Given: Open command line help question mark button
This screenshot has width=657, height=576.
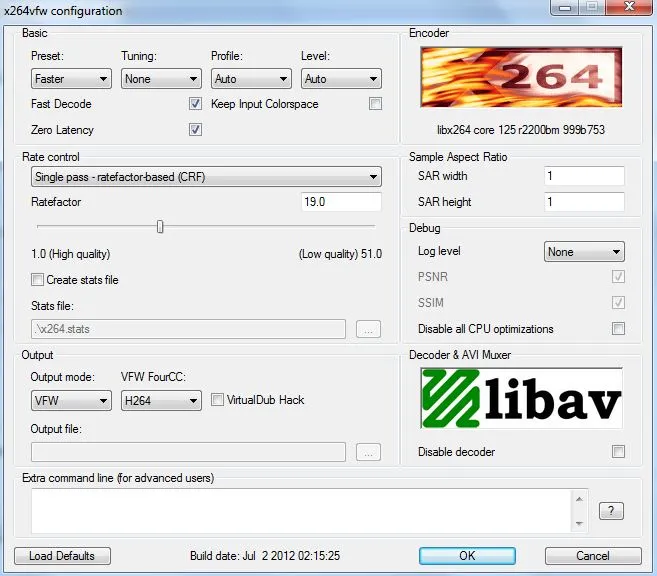Looking at the screenshot, I should 611,511.
